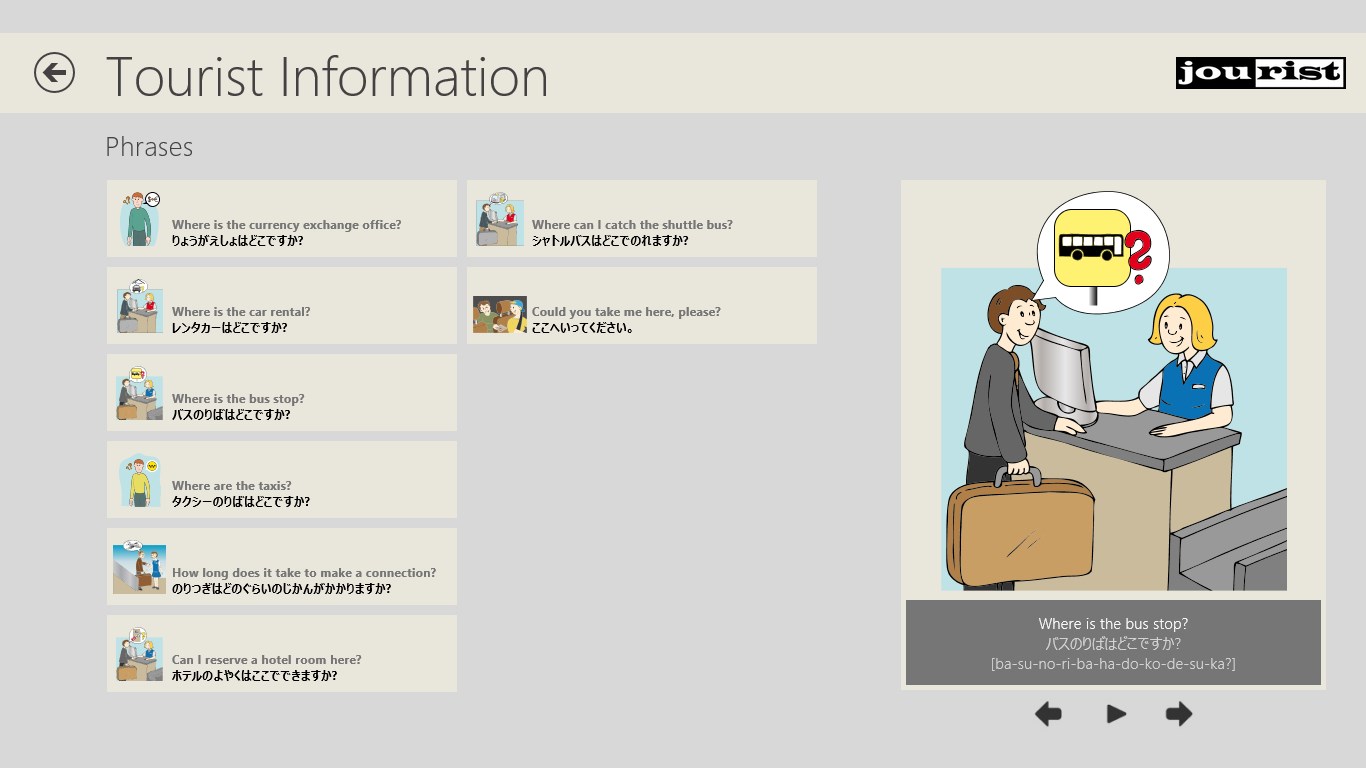Play the phrase audio
Image resolution: width=1366 pixels, height=768 pixels.
click(x=1116, y=714)
